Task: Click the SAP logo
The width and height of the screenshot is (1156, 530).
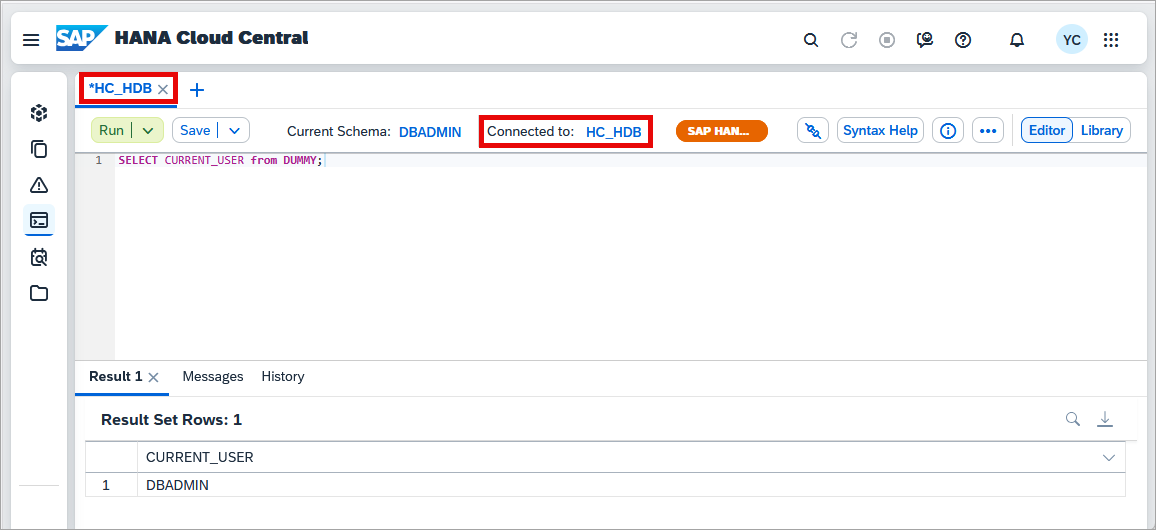Action: (81, 38)
